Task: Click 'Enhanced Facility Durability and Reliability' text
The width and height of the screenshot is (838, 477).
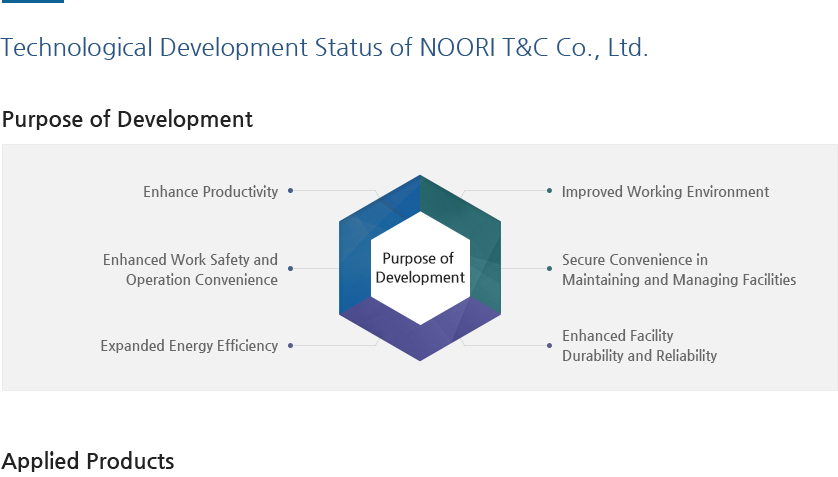Action: coord(639,346)
